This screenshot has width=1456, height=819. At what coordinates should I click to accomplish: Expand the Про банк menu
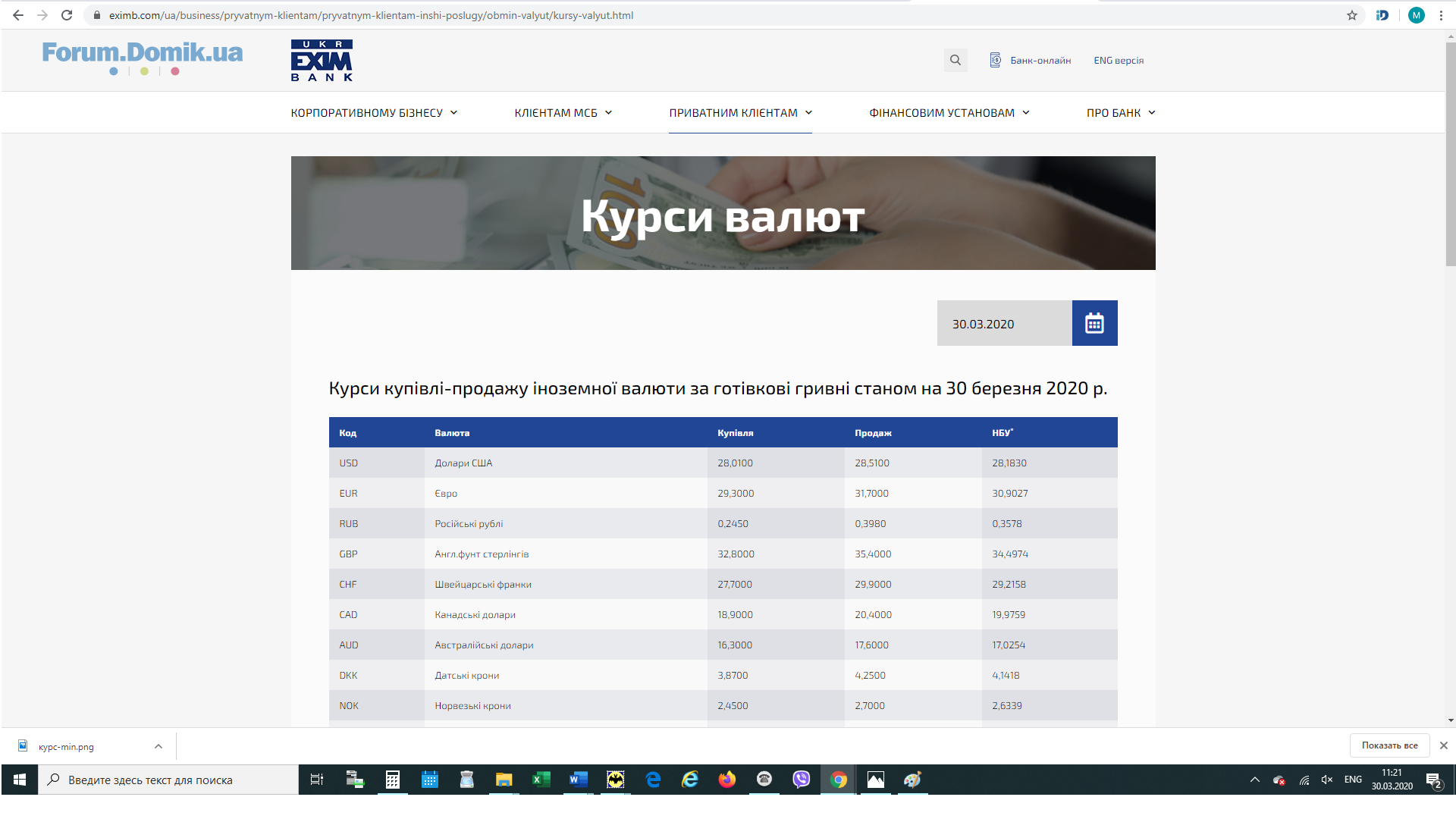1121,113
